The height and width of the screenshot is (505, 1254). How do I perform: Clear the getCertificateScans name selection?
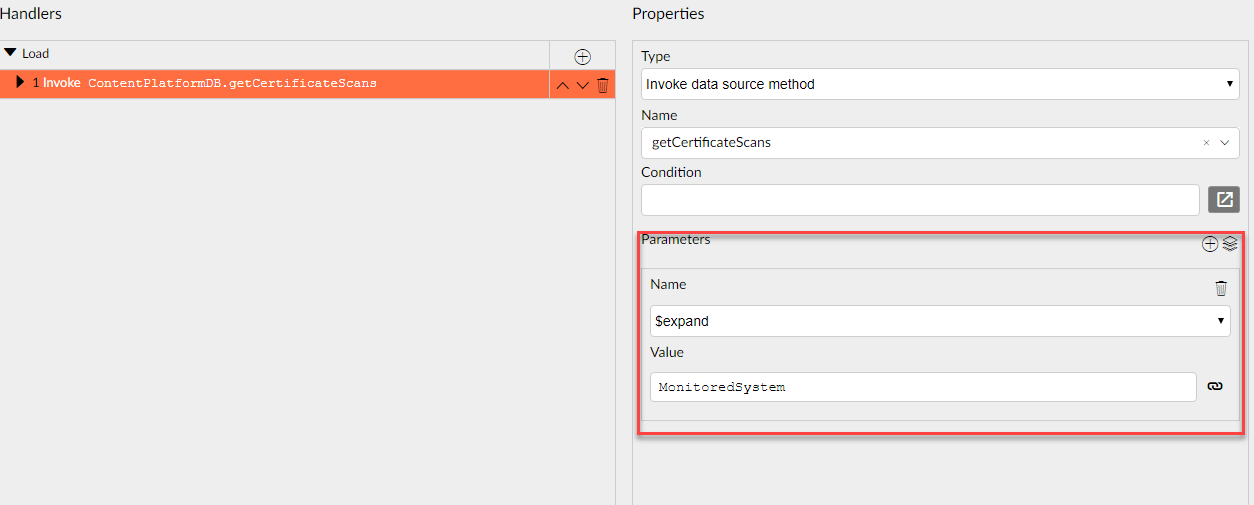coord(1207,143)
